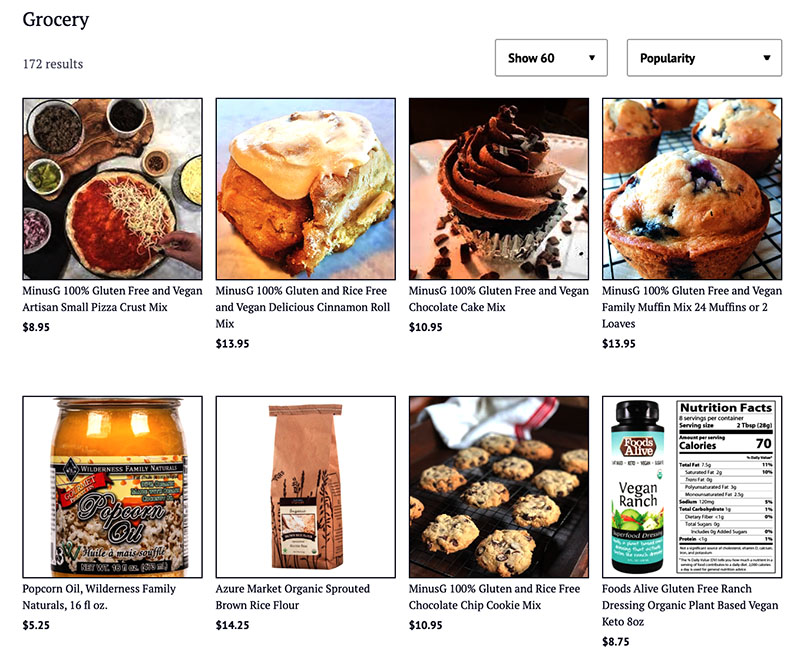Viewport: 800px width, 662px height.
Task: Open the pizza crust mix product image
Action: coord(112,189)
